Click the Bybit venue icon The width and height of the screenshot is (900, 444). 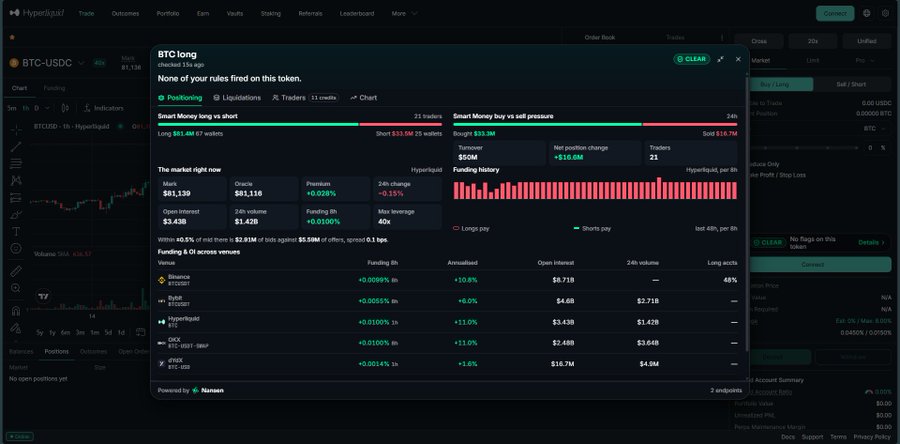(161, 301)
